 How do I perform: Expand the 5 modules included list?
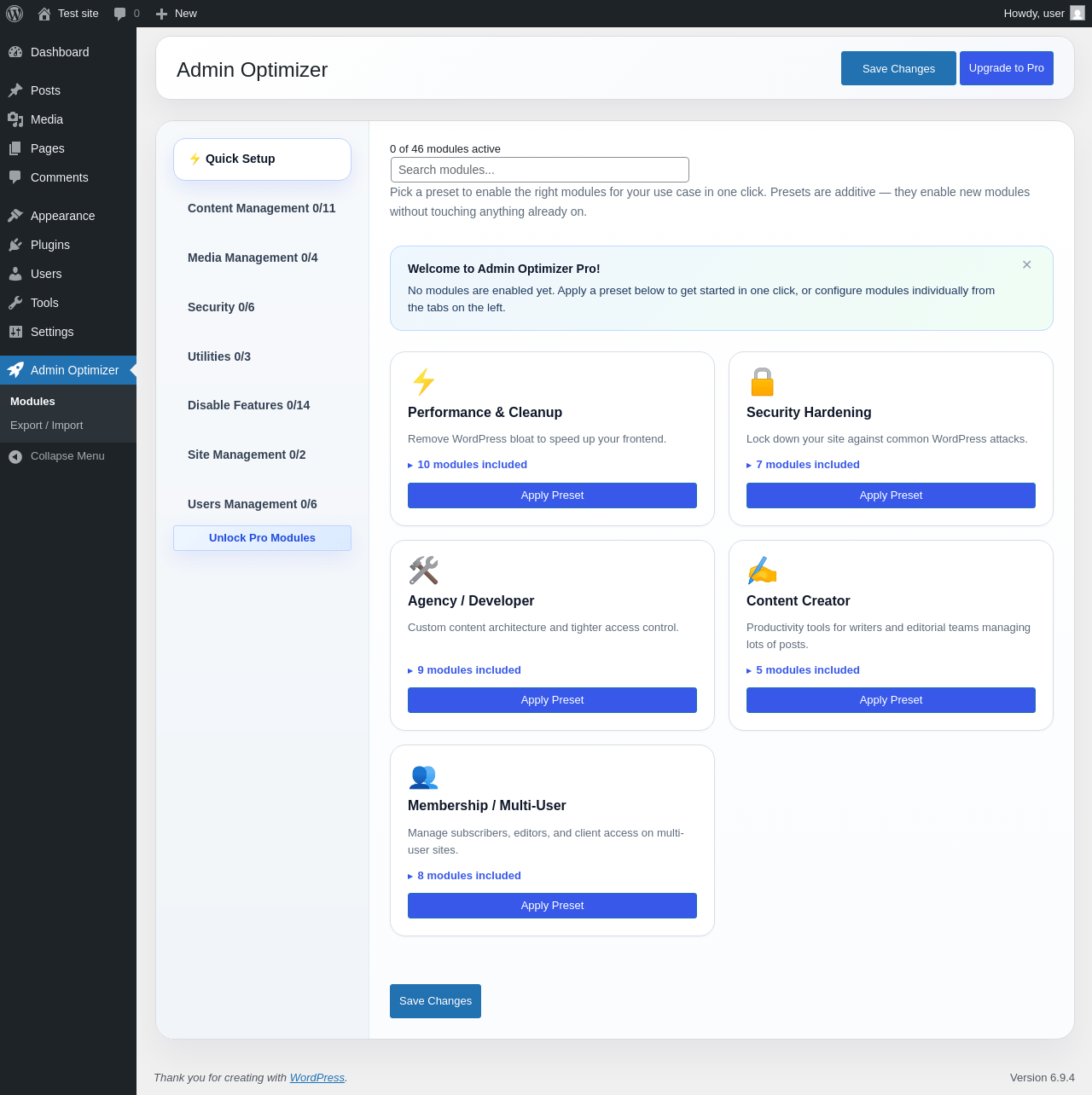click(803, 670)
